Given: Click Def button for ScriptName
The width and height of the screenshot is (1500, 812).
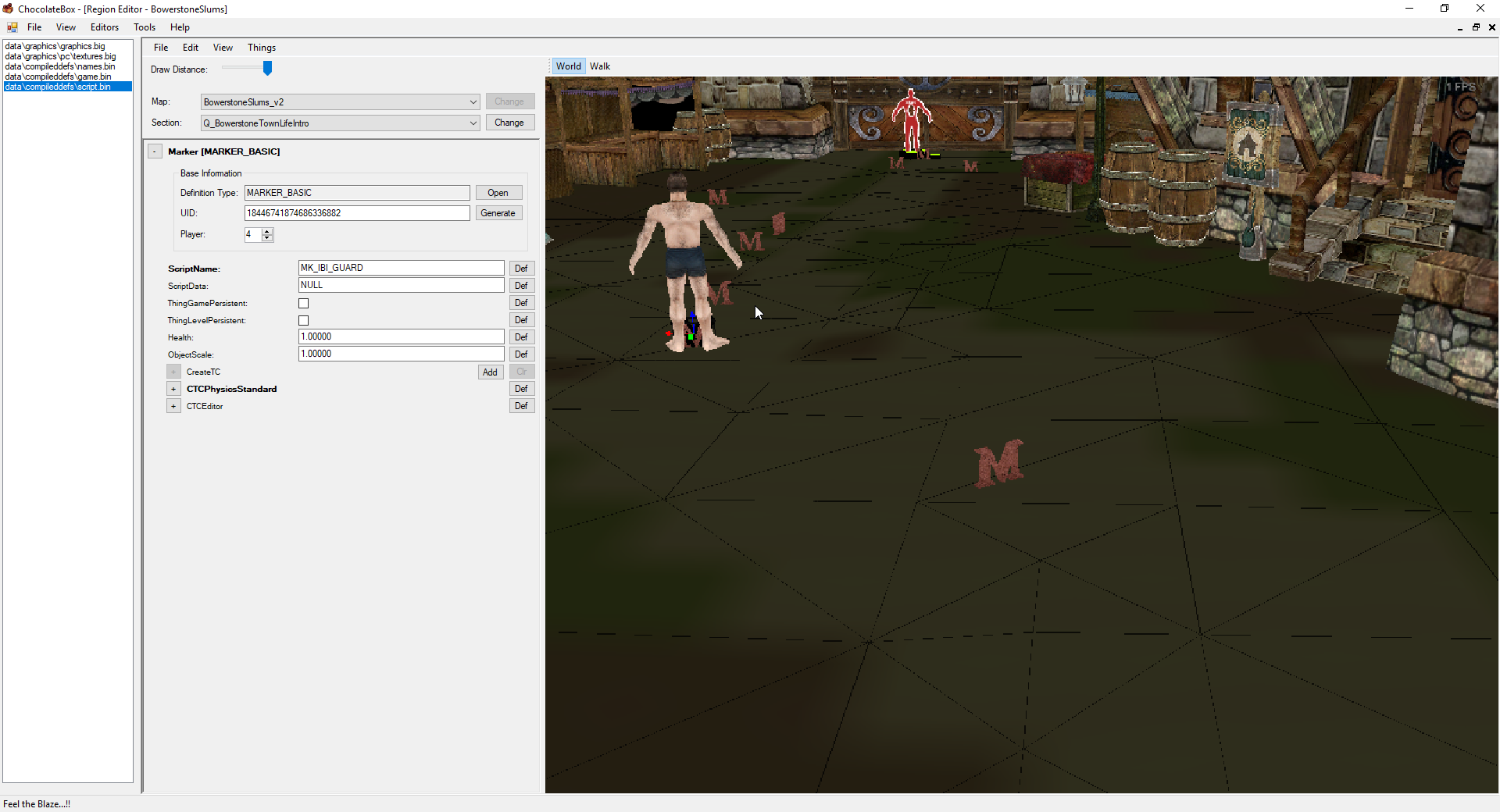Looking at the screenshot, I should pos(522,269).
